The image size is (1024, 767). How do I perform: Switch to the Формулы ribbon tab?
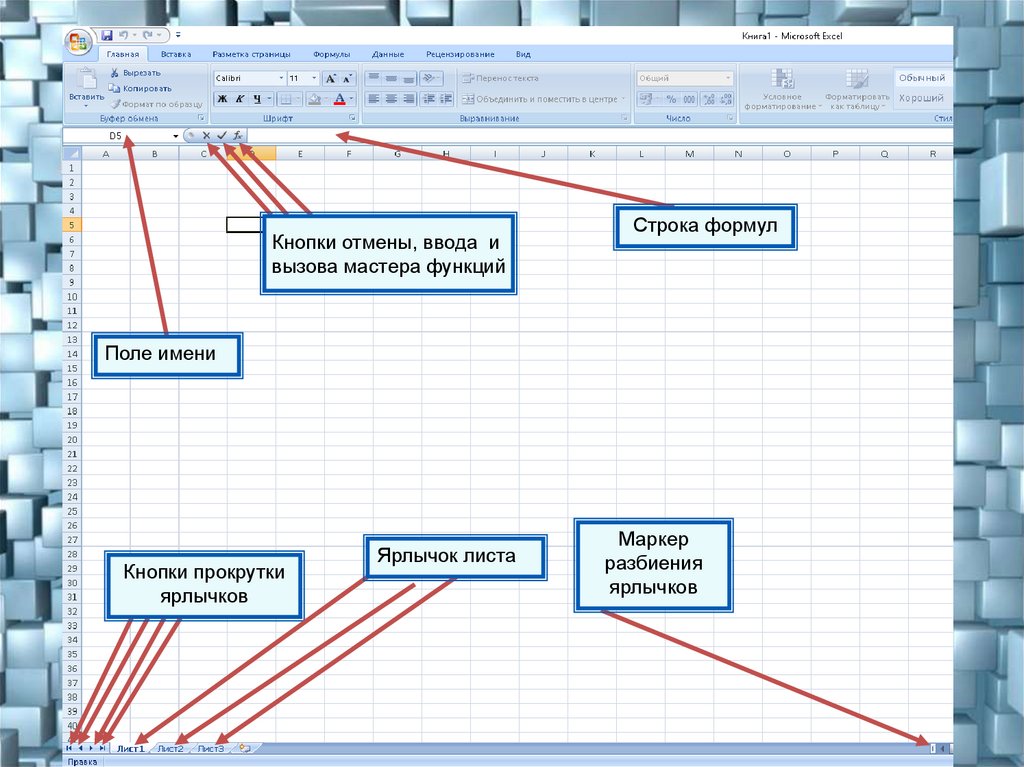click(332, 54)
